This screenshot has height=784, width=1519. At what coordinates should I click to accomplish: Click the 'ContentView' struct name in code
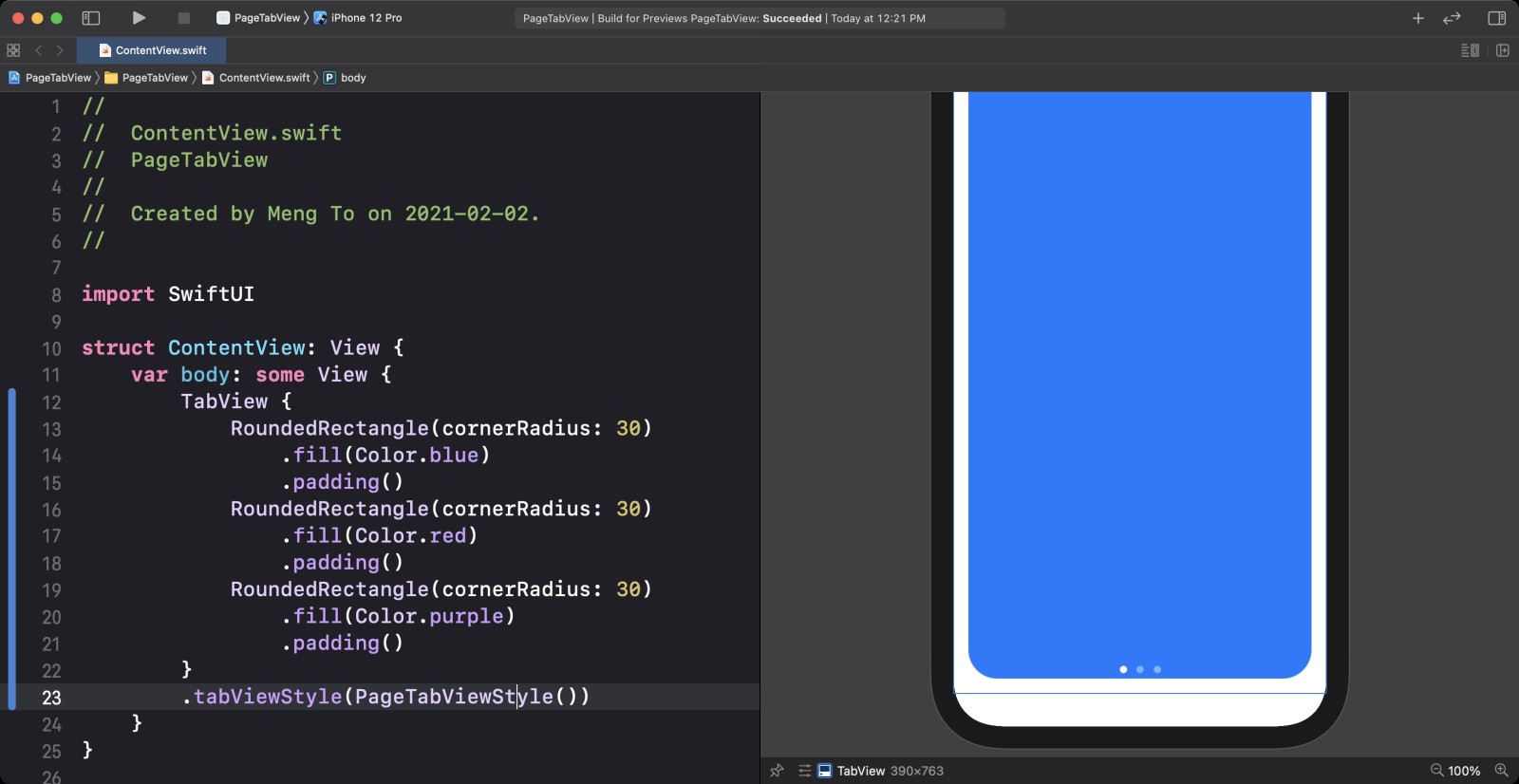(236, 347)
